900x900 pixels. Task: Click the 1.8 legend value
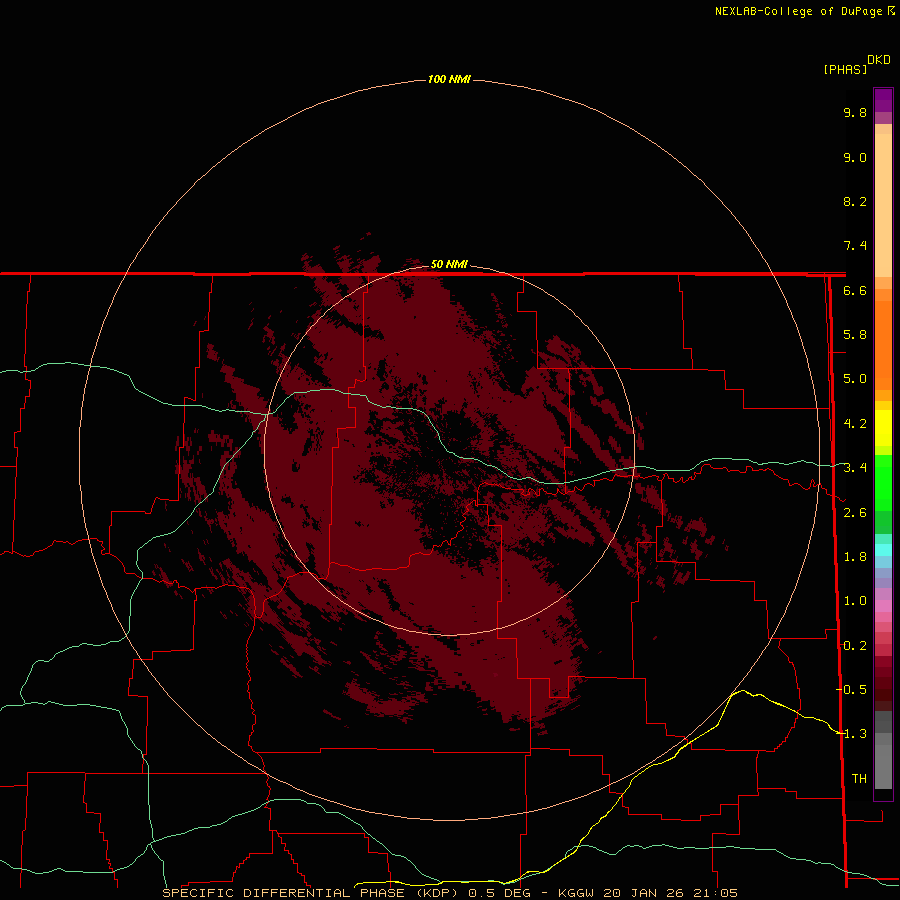pyautogui.click(x=855, y=557)
